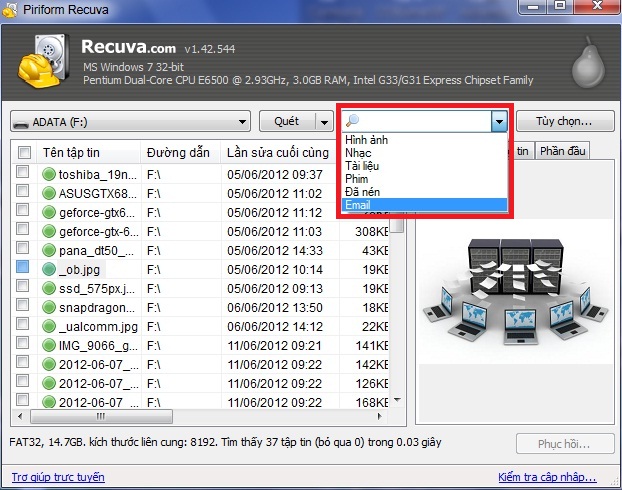Select Phim from filter list

coord(424,179)
